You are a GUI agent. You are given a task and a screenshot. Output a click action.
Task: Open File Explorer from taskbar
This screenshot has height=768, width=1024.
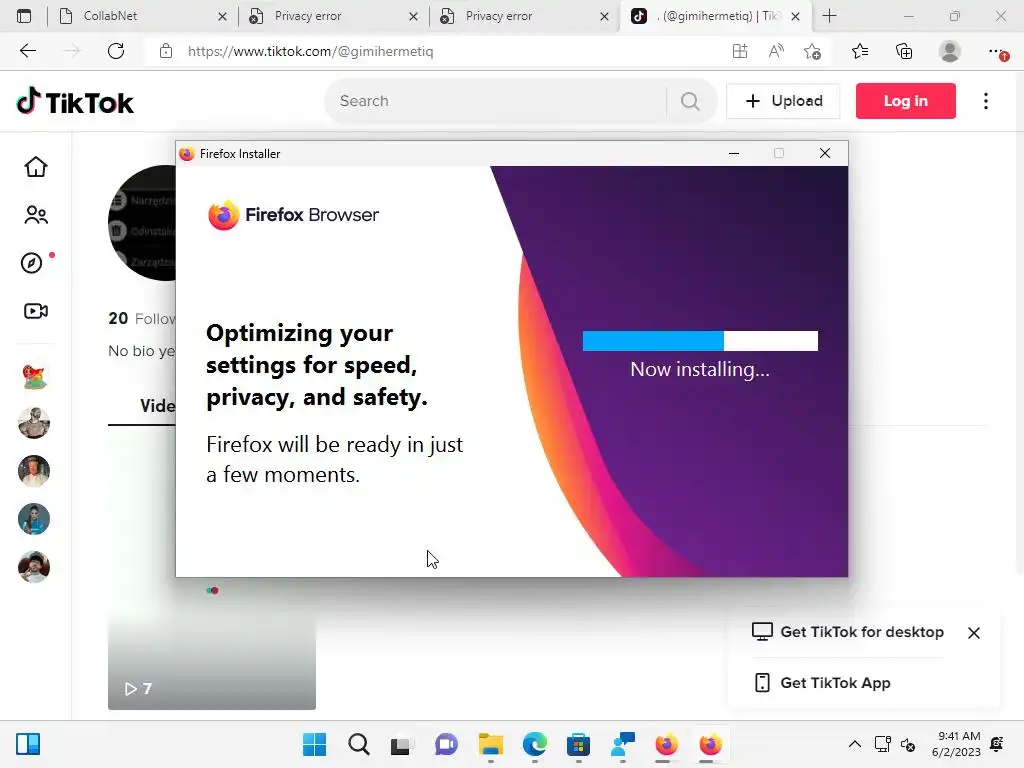(x=490, y=744)
